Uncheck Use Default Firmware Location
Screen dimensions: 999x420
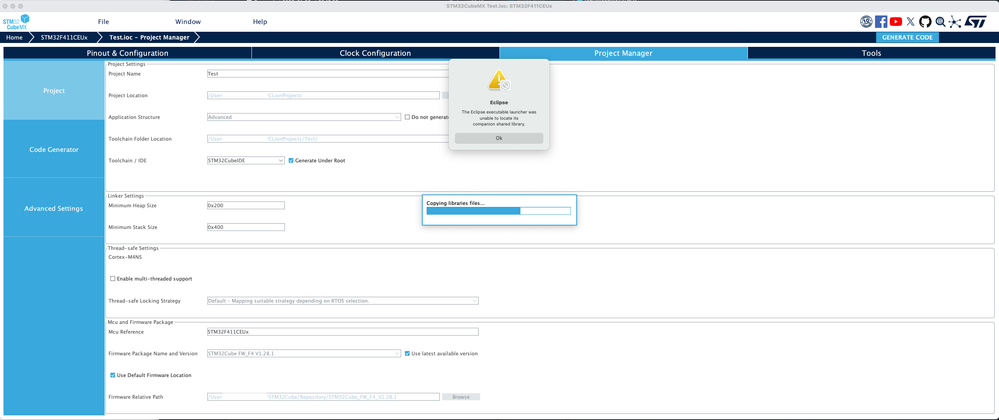click(113, 375)
